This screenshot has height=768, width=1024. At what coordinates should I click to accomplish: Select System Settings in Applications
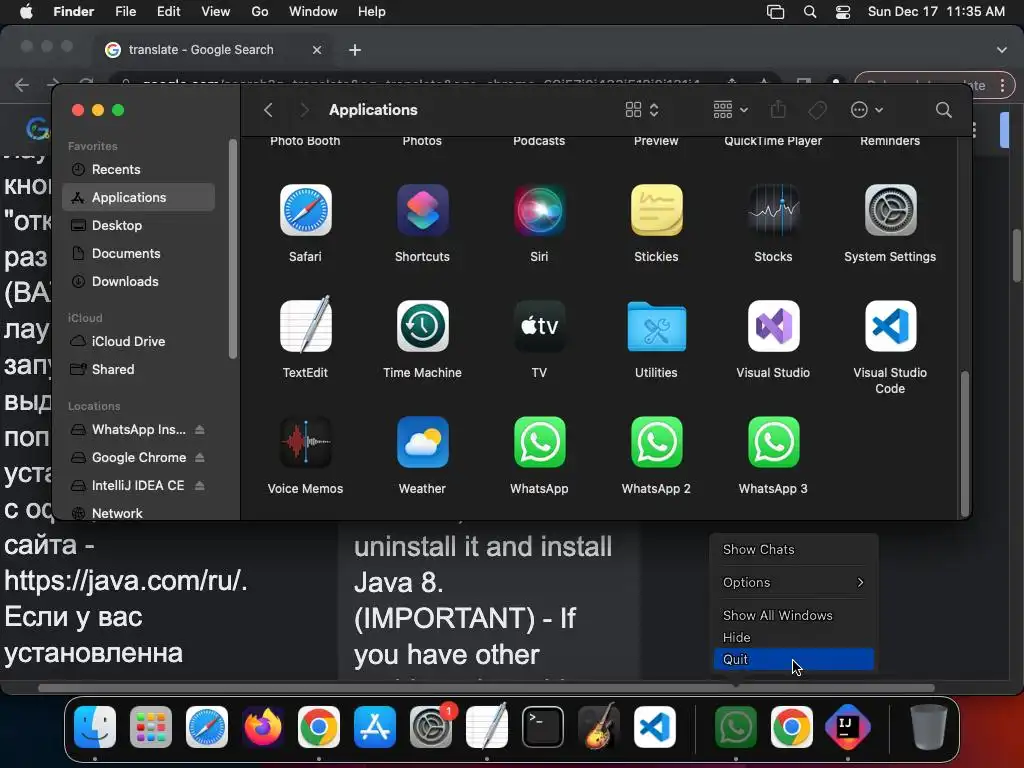point(890,210)
